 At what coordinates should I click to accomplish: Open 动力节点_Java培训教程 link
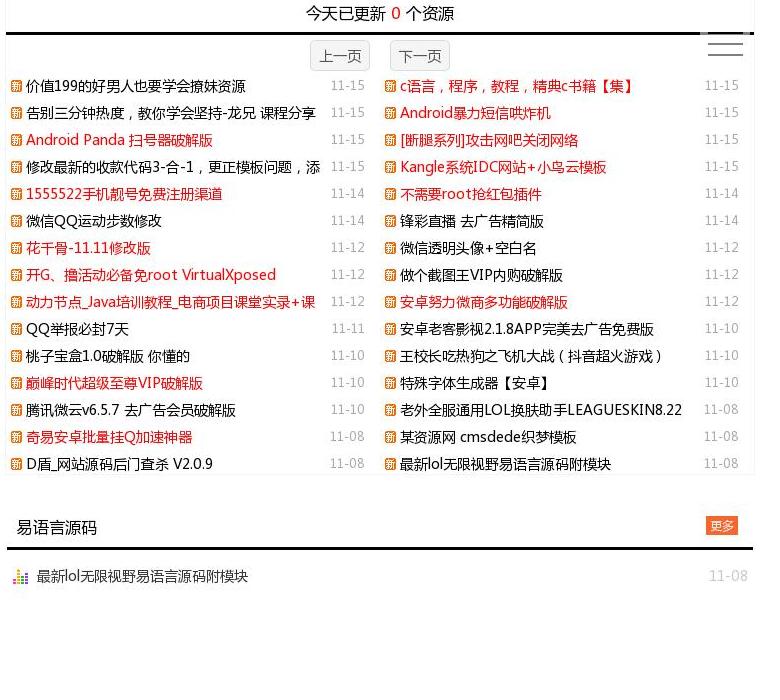coord(171,302)
